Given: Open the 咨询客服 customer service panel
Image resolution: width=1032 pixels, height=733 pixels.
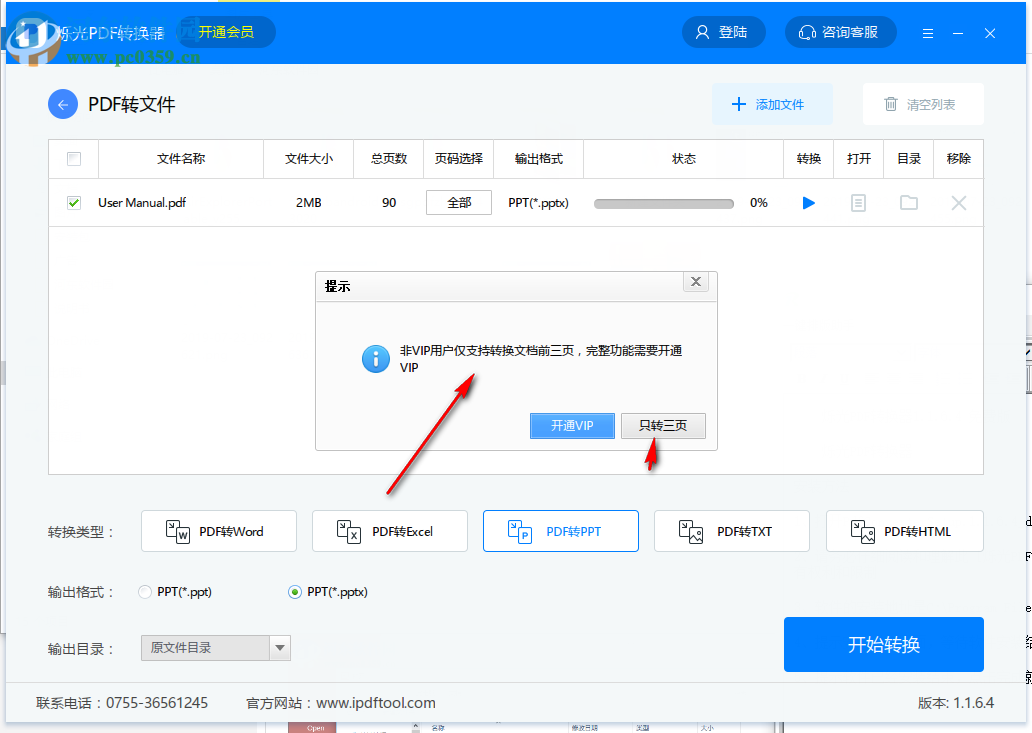Looking at the screenshot, I should [x=840, y=31].
